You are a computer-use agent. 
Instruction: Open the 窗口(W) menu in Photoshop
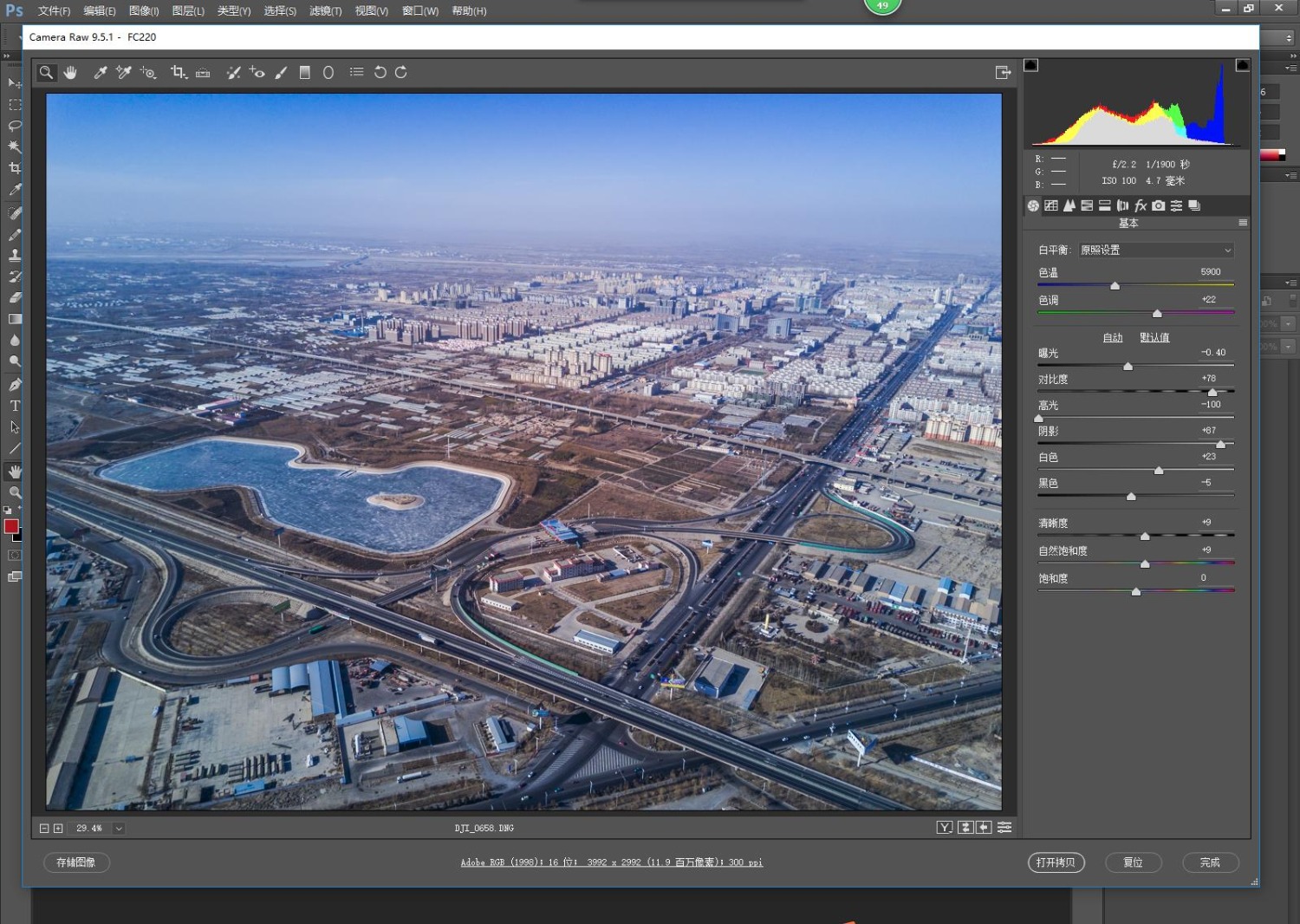(x=420, y=11)
